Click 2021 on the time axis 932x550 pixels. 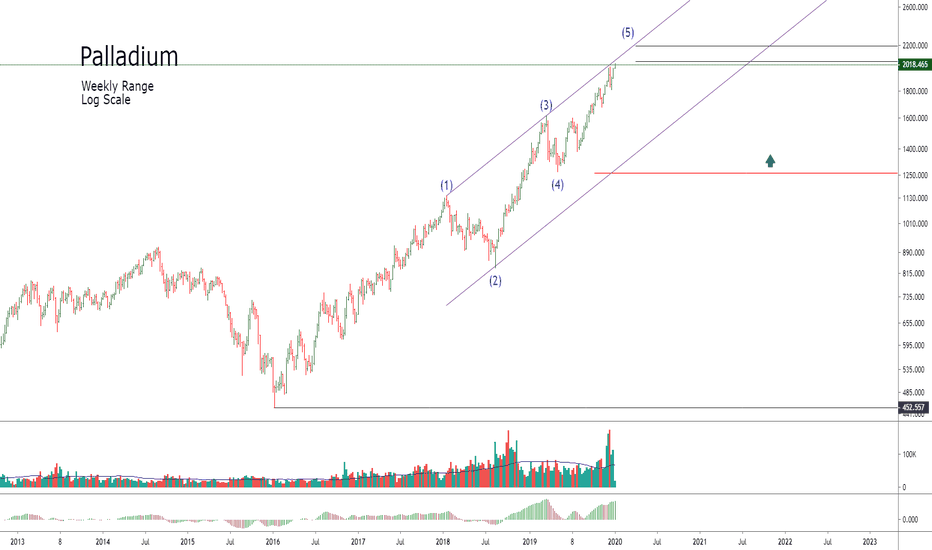(x=700, y=542)
